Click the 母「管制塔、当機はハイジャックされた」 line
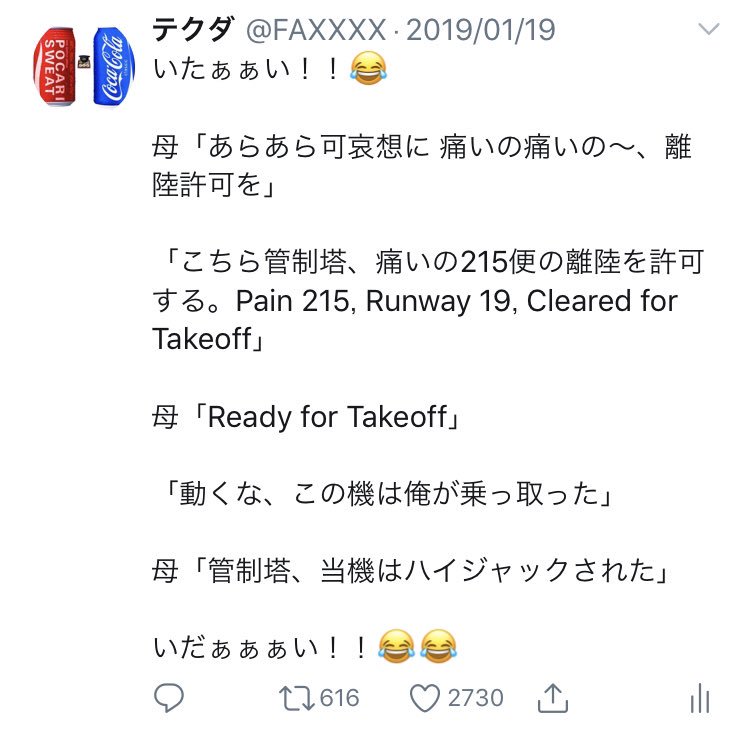 coord(411,571)
